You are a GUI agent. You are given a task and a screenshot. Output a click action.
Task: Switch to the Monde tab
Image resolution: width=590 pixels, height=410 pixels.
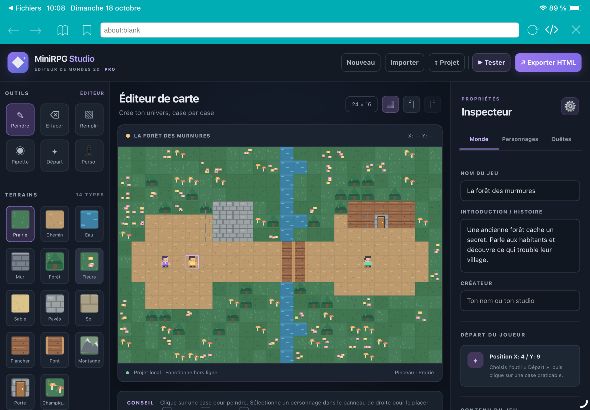(x=479, y=139)
